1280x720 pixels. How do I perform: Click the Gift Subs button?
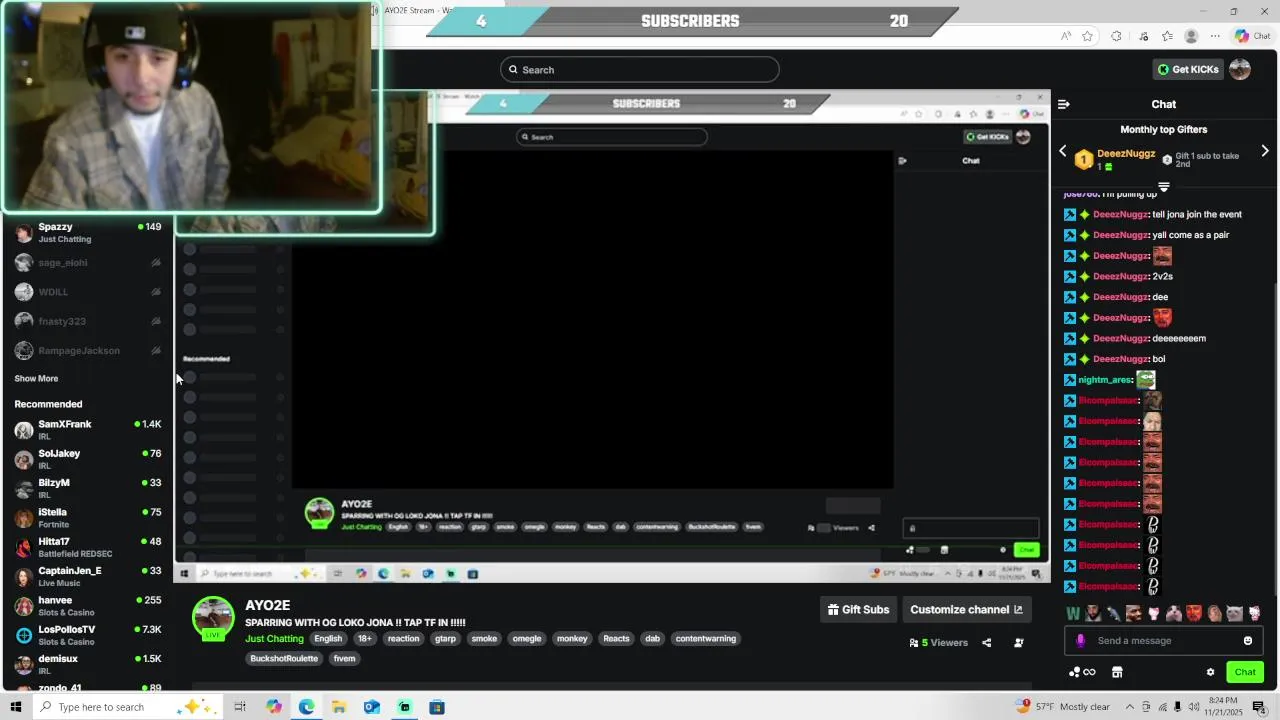(x=858, y=609)
